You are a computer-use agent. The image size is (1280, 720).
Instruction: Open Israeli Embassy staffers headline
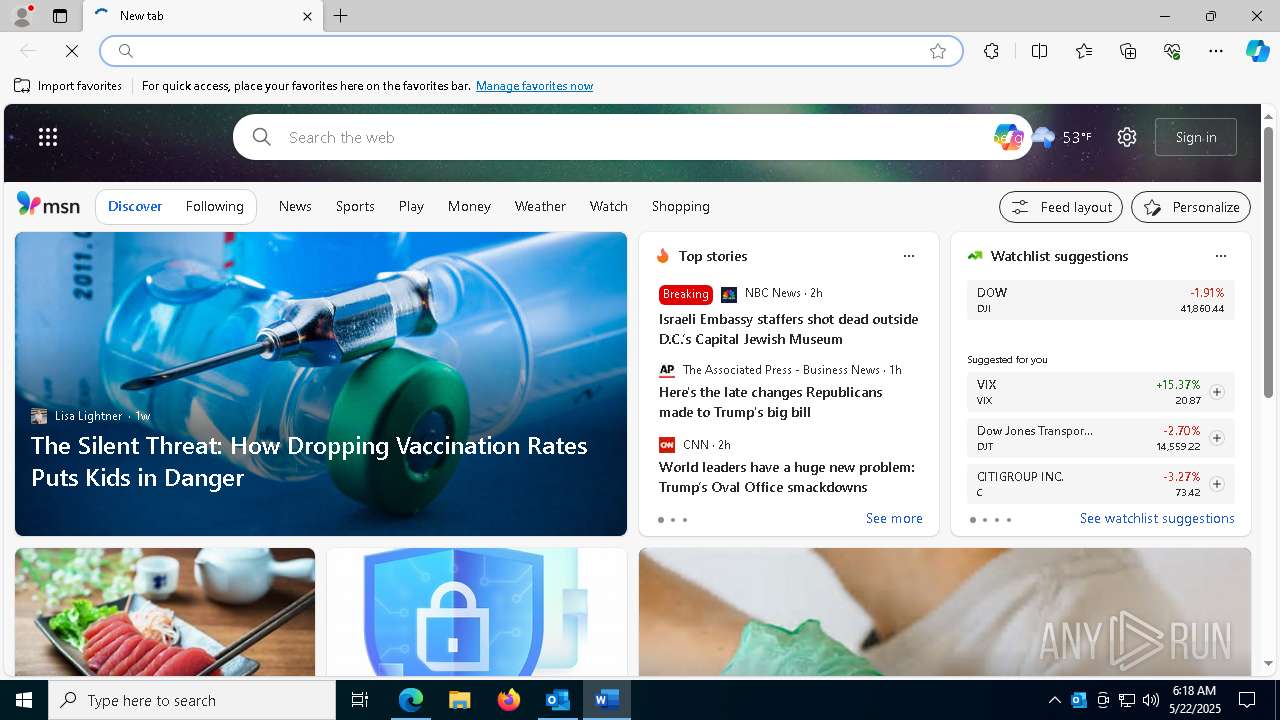tap(788, 329)
